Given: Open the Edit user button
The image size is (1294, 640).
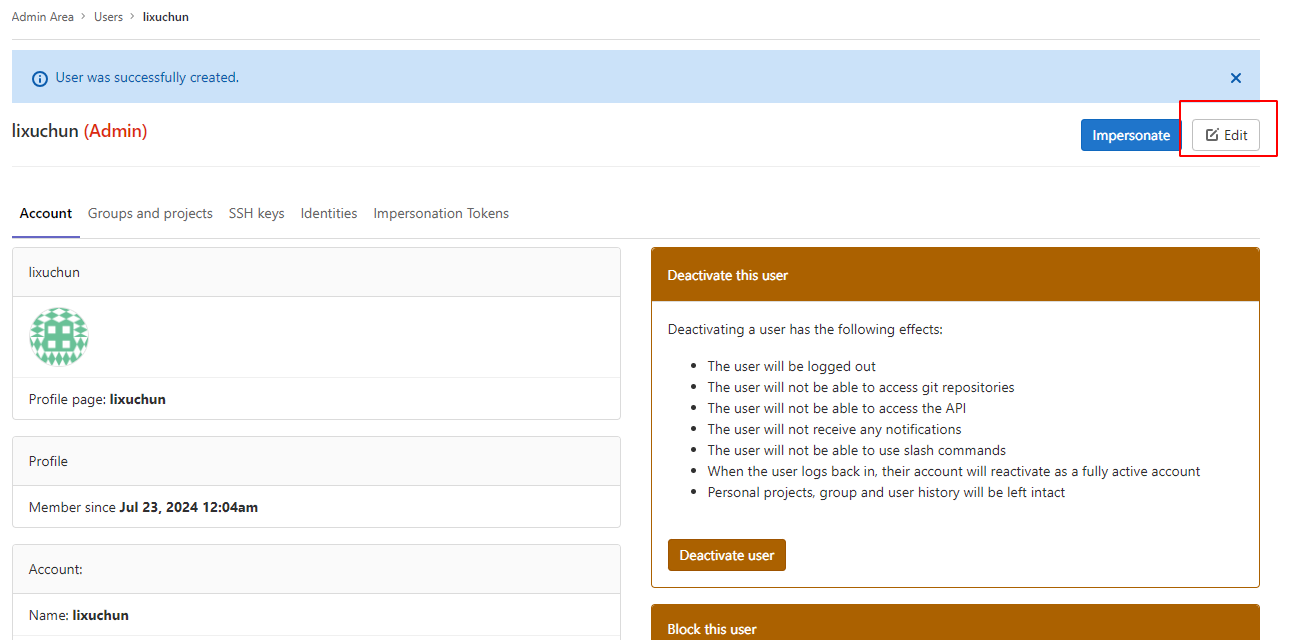Looking at the screenshot, I should [1226, 135].
